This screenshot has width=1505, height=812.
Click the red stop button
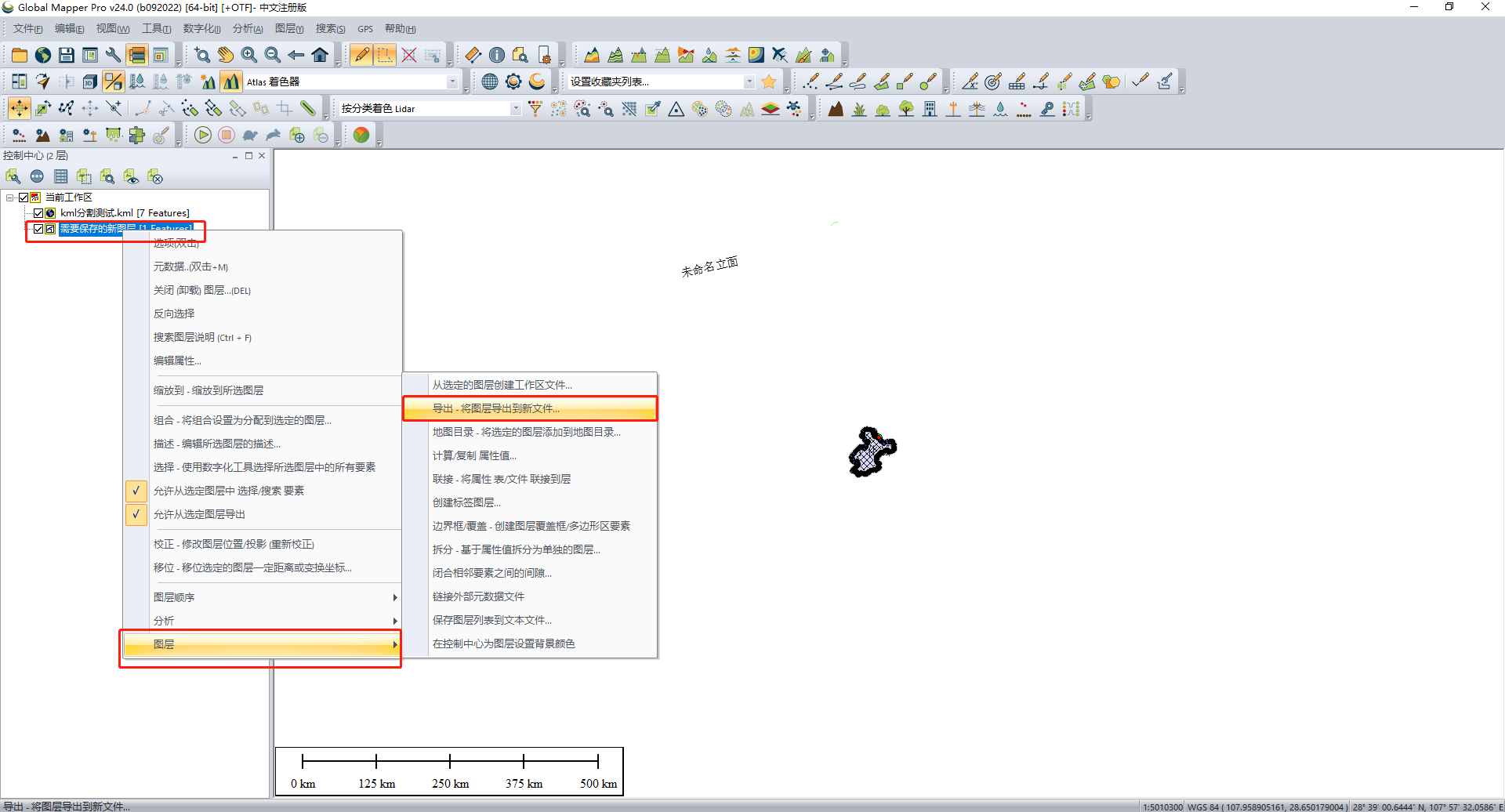(x=227, y=135)
